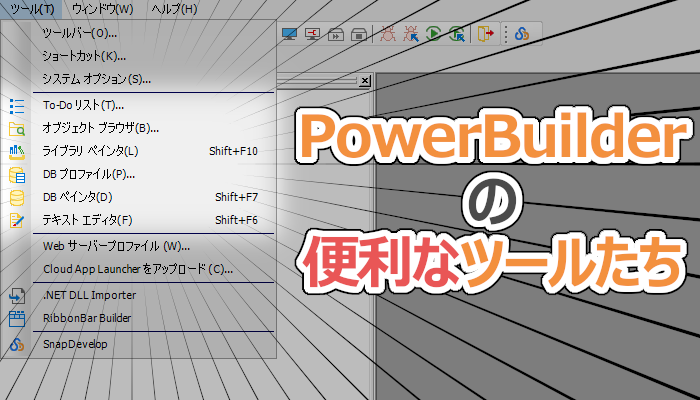Click the monitor with red mark icon
The height and width of the screenshot is (400, 700).
[312, 34]
